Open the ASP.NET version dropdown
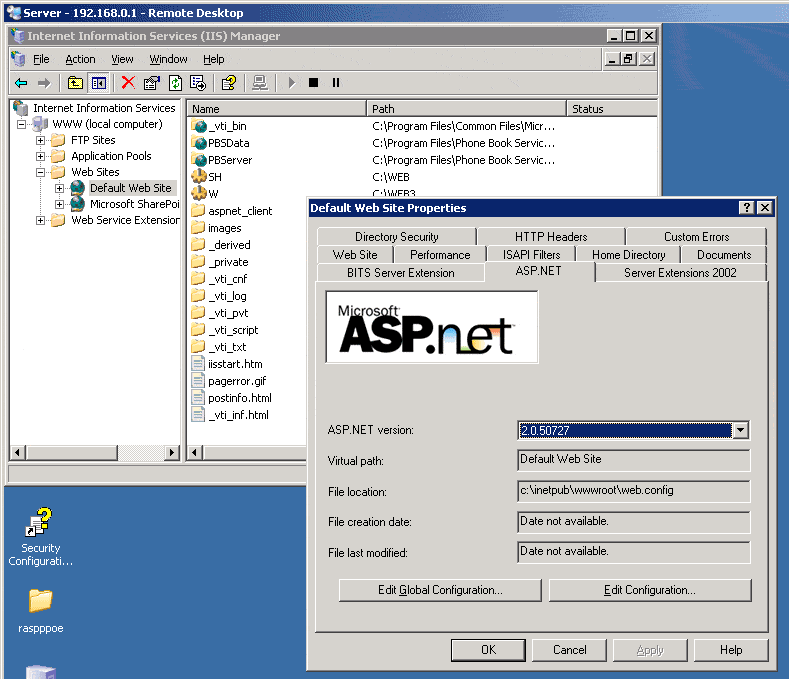Screen dimensions: 789x679 click(740, 430)
